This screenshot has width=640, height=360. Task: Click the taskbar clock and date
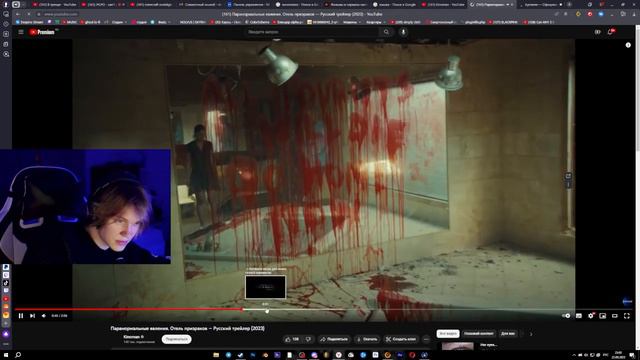(619, 355)
